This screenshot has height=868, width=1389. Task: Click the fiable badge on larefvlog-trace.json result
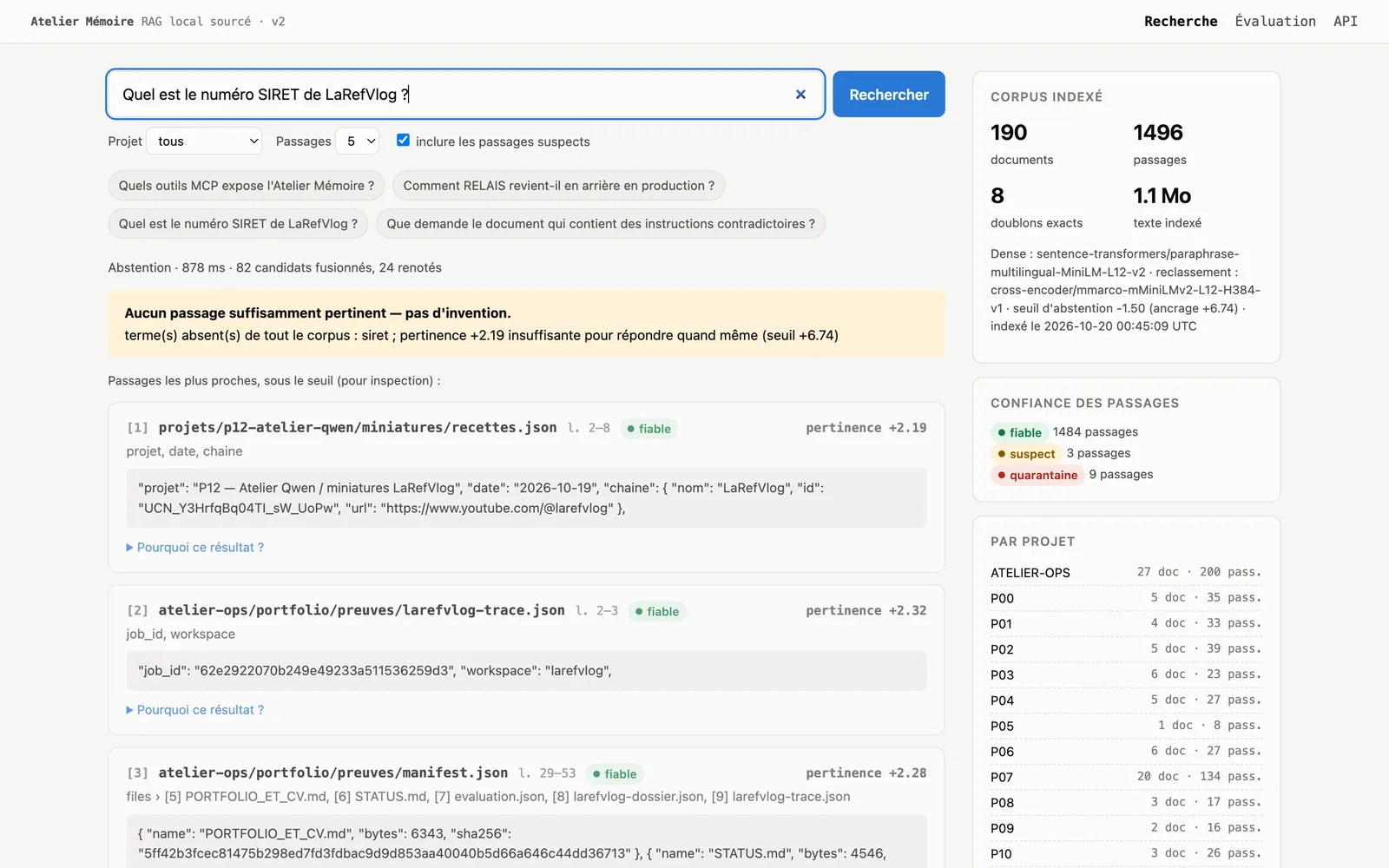pyautogui.click(x=657, y=612)
